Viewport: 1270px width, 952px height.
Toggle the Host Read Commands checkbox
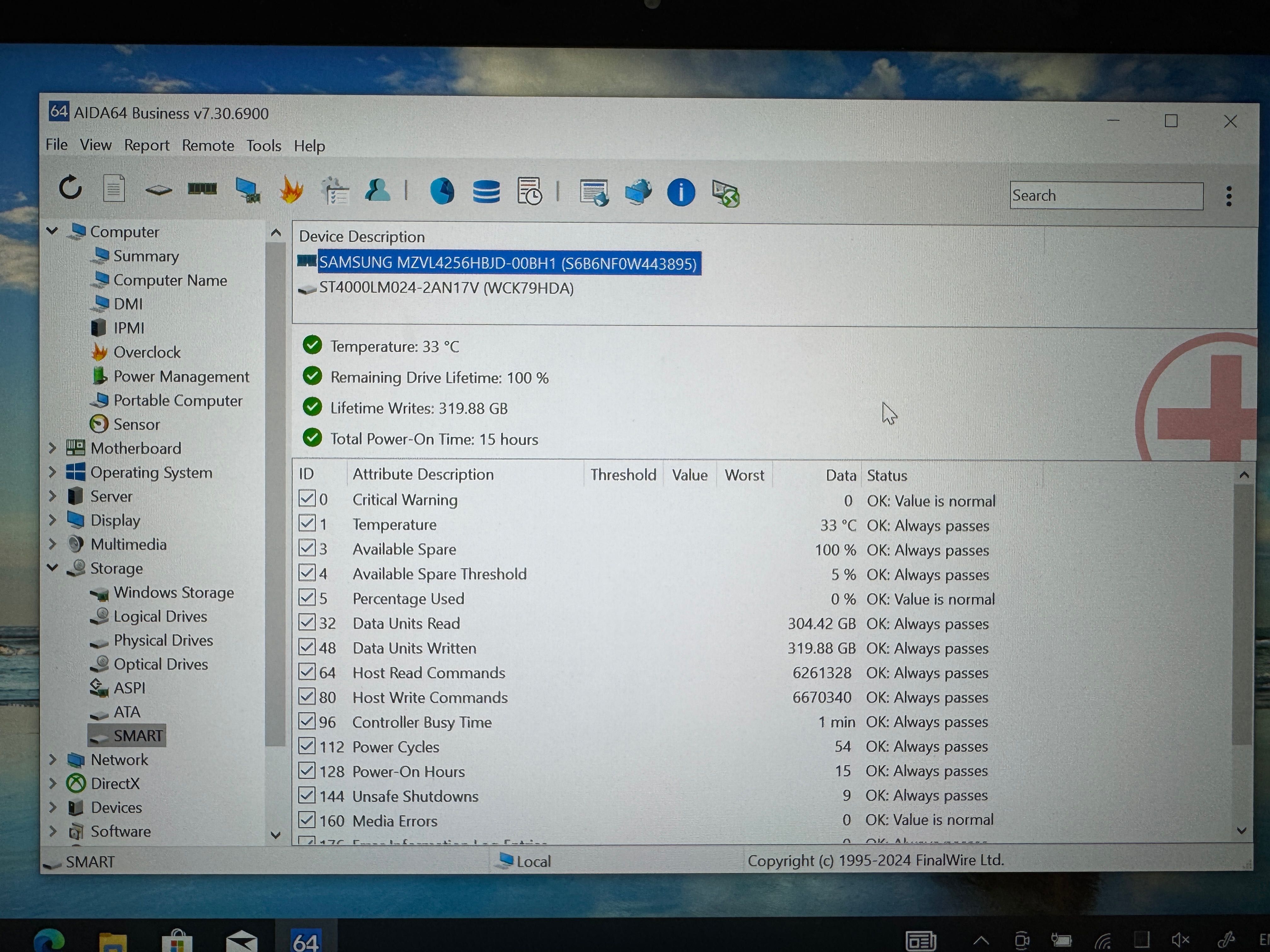click(307, 671)
